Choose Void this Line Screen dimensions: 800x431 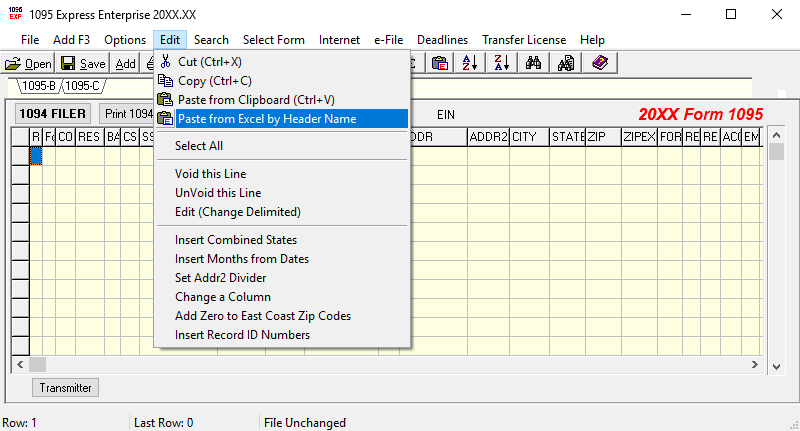(282, 174)
